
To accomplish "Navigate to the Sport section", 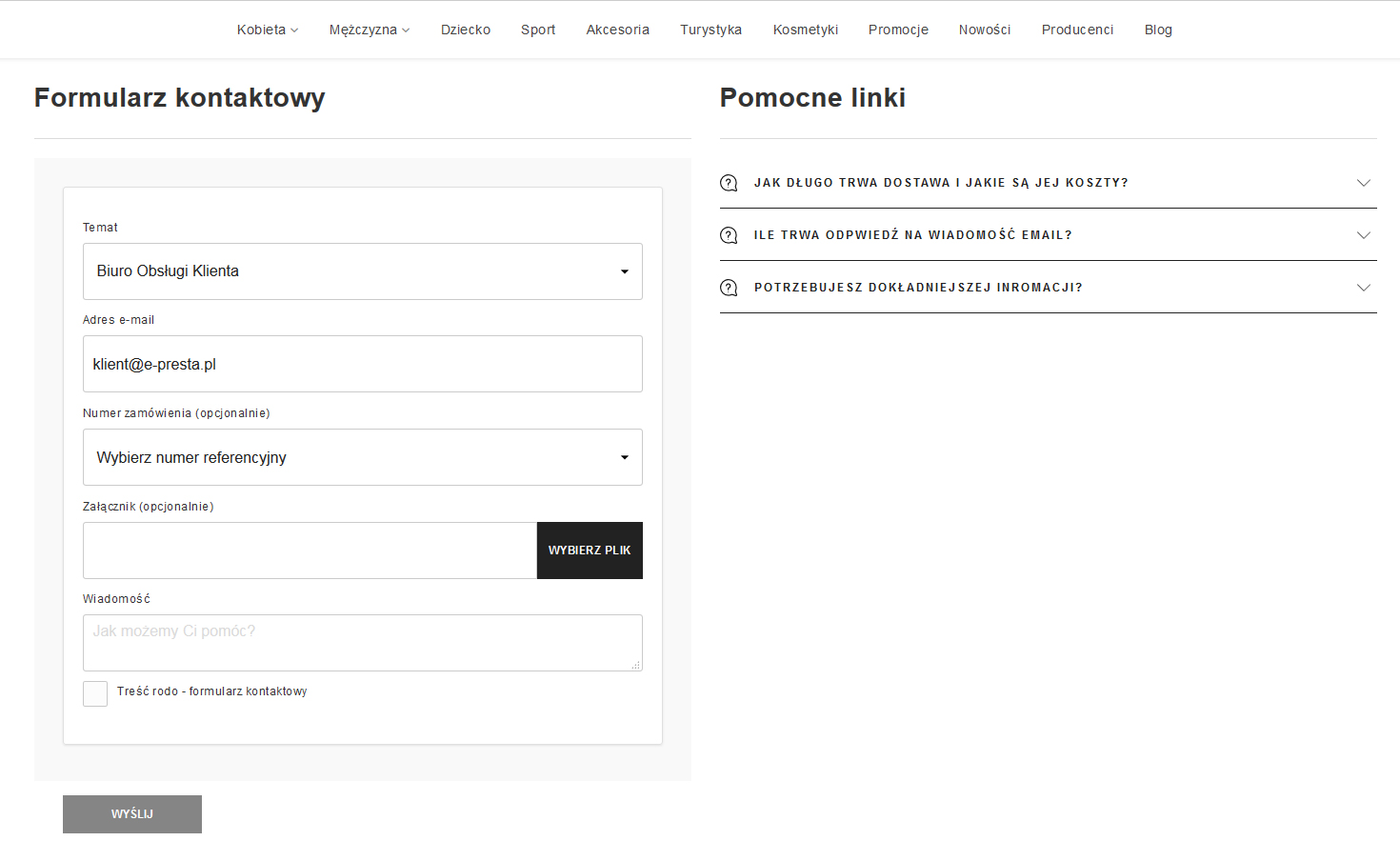I will click(x=538, y=30).
